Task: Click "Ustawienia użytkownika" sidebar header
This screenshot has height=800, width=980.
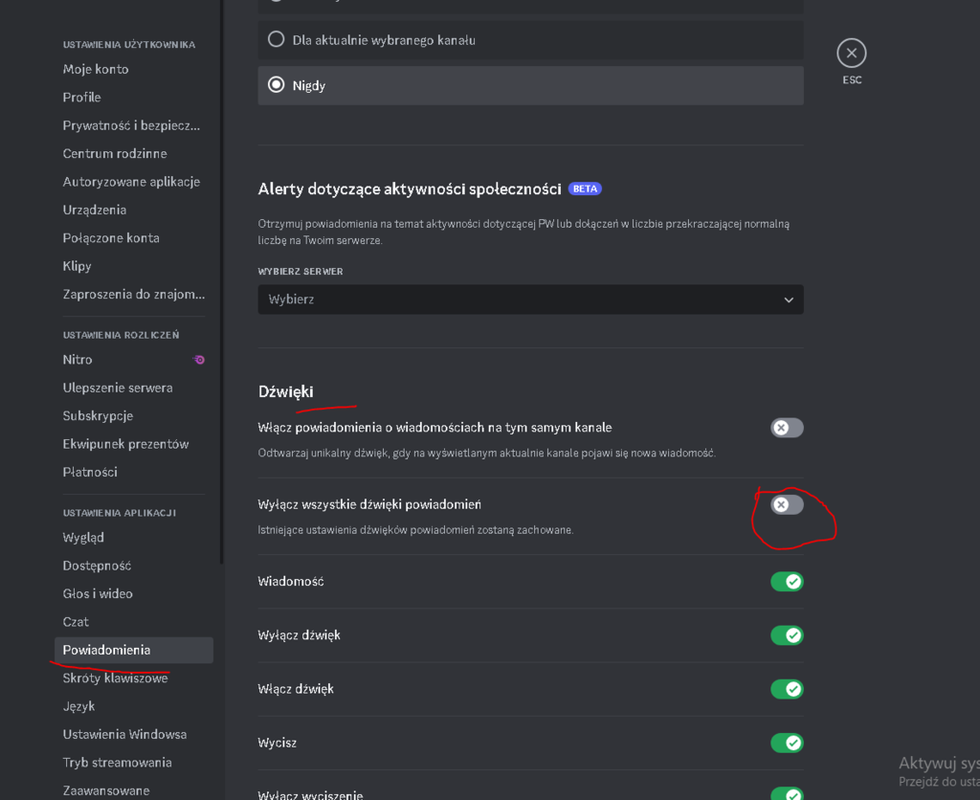Action: 129,44
